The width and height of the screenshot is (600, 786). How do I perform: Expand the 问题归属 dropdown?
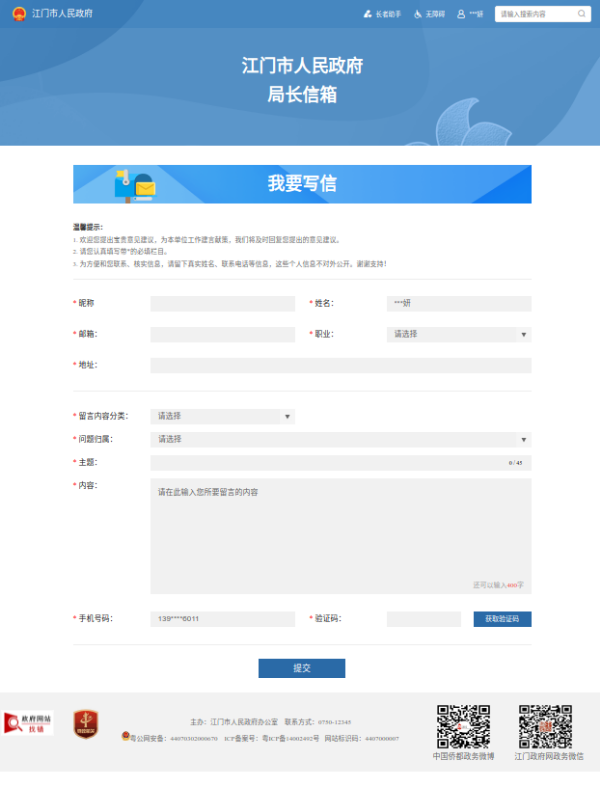[340, 439]
